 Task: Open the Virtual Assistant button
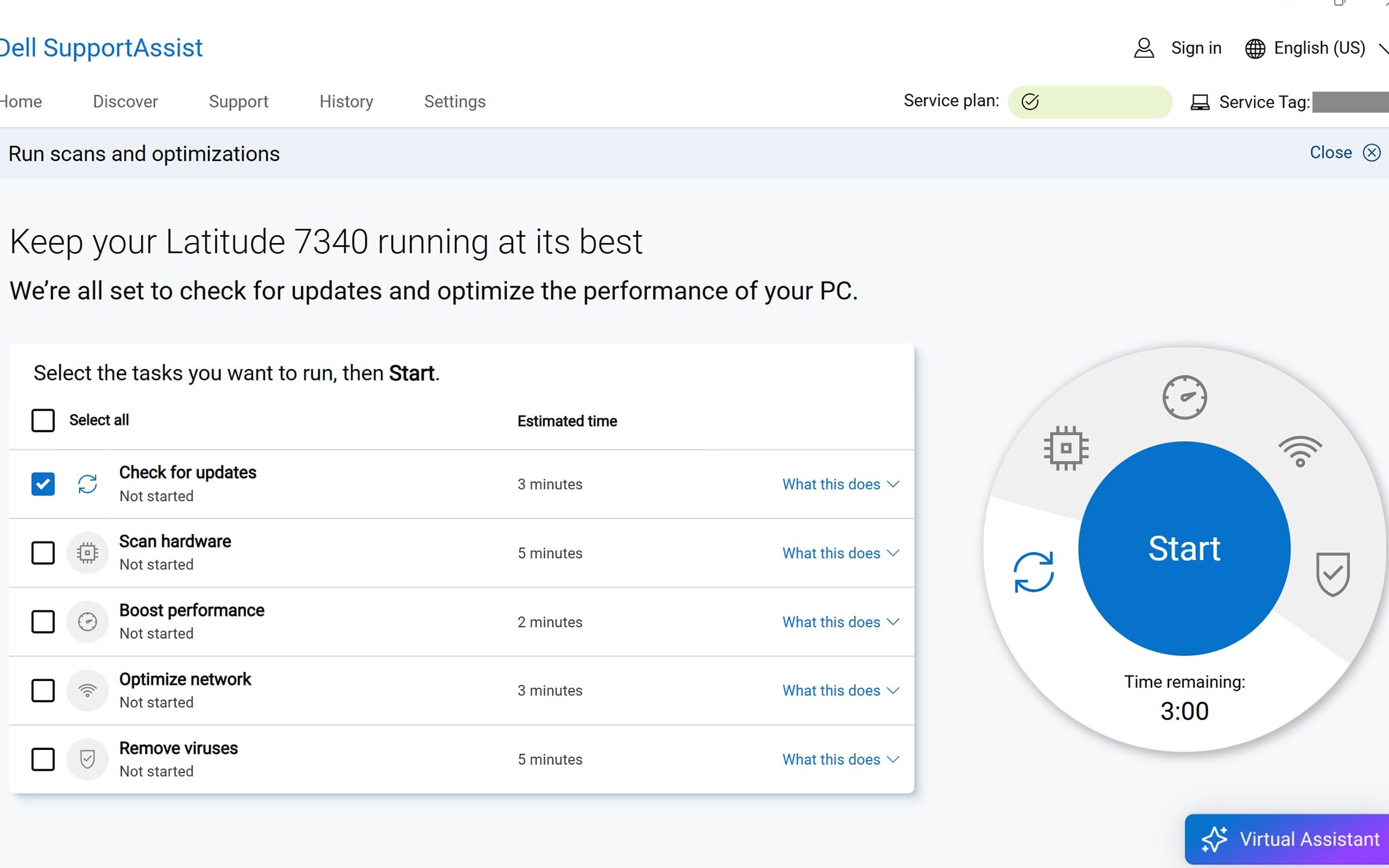click(x=1287, y=840)
